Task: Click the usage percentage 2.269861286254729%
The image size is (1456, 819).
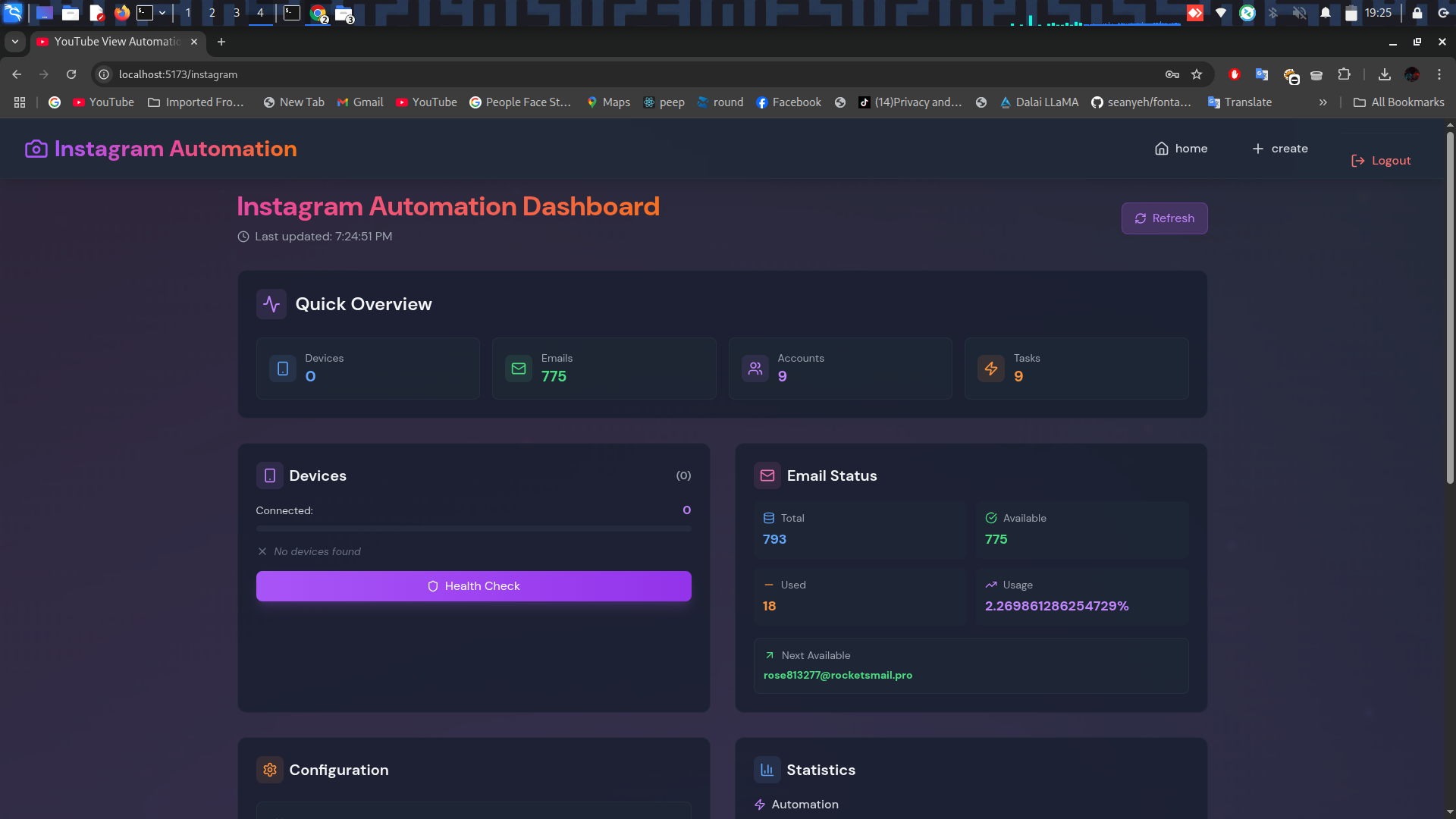Action: click(x=1056, y=606)
